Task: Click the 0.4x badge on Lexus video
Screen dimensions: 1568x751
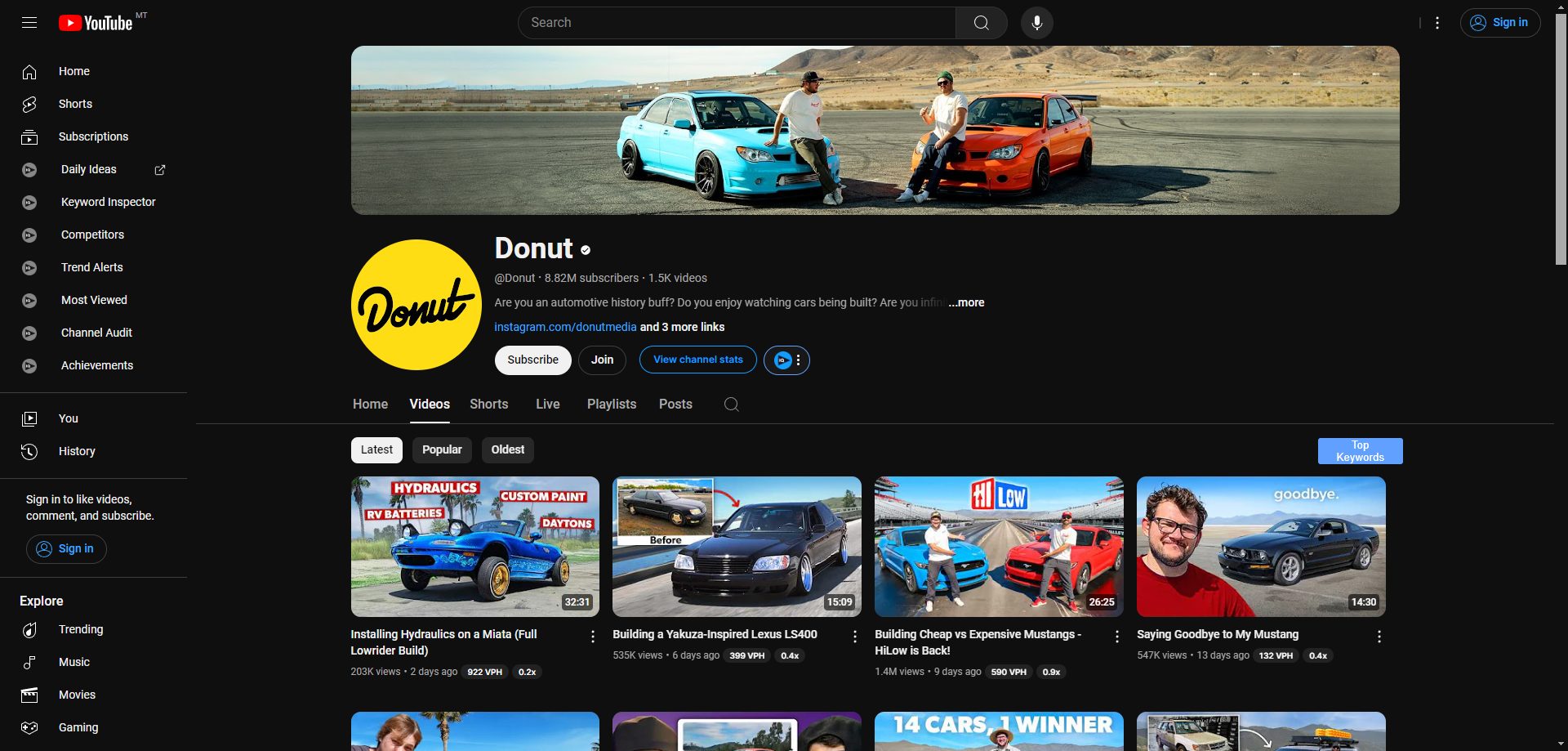Action: coord(790,655)
